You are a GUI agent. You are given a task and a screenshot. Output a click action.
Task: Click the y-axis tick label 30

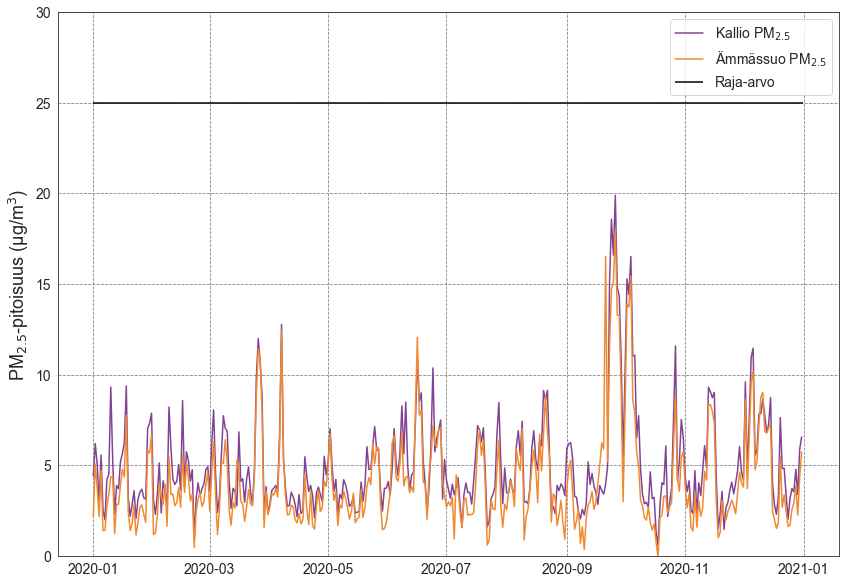(x=42, y=13)
